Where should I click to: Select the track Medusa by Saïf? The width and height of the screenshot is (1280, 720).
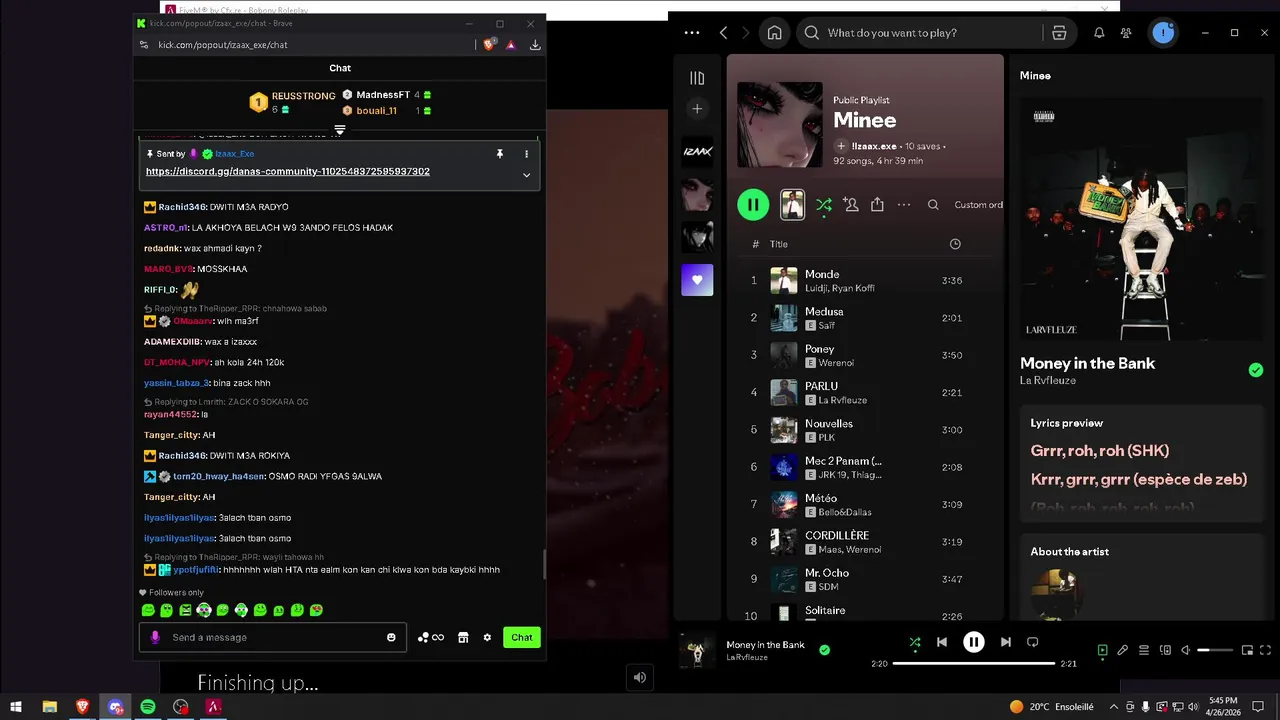coord(867,318)
